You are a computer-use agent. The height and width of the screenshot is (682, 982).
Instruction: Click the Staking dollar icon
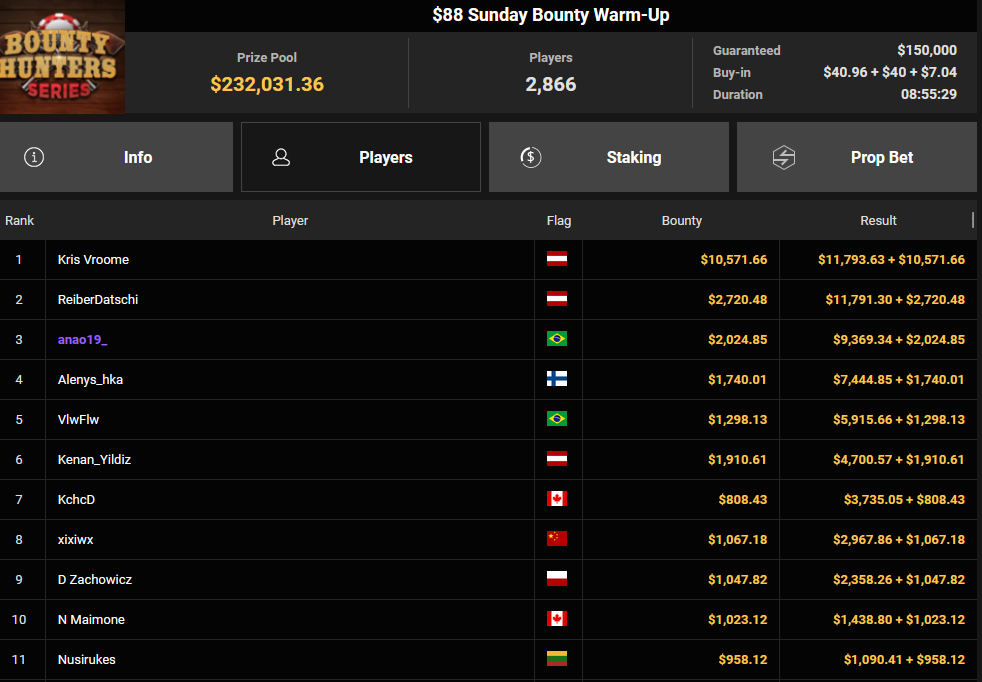(531, 157)
